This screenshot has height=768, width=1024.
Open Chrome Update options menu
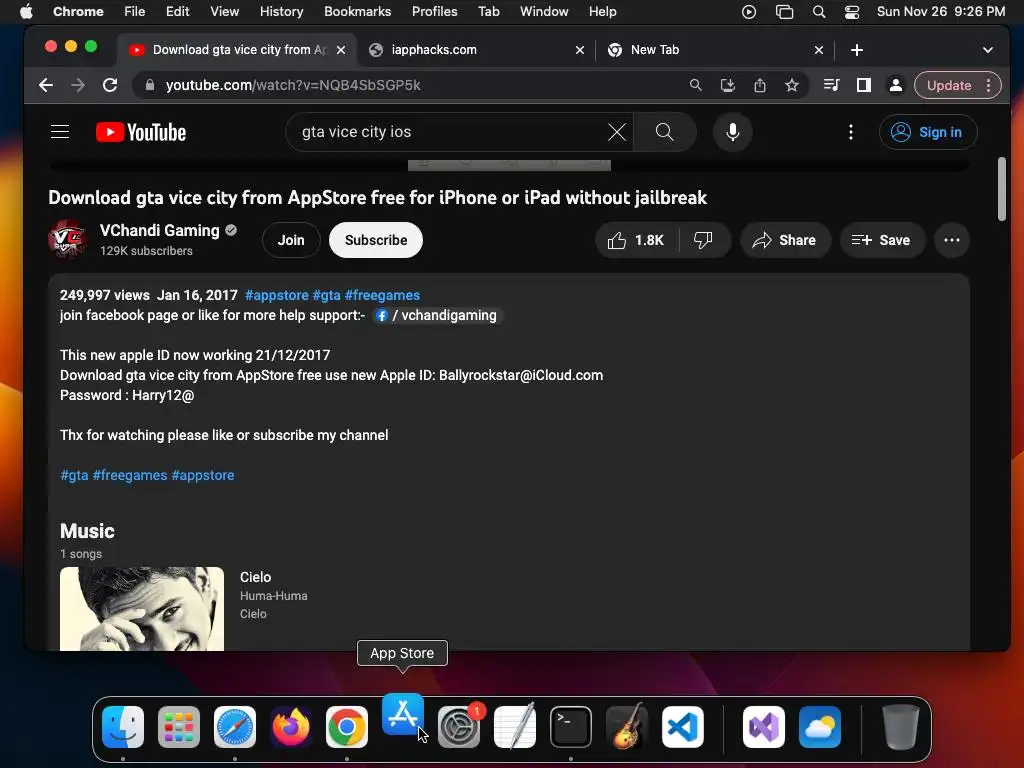[x=989, y=85]
